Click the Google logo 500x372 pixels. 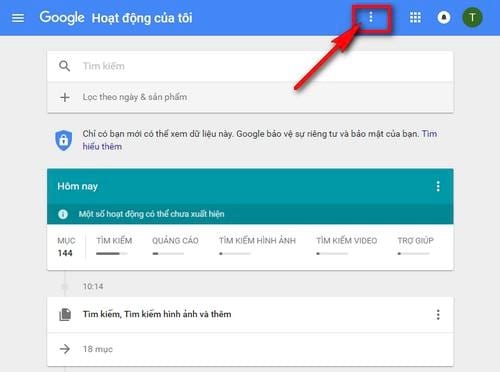[x=62, y=17]
